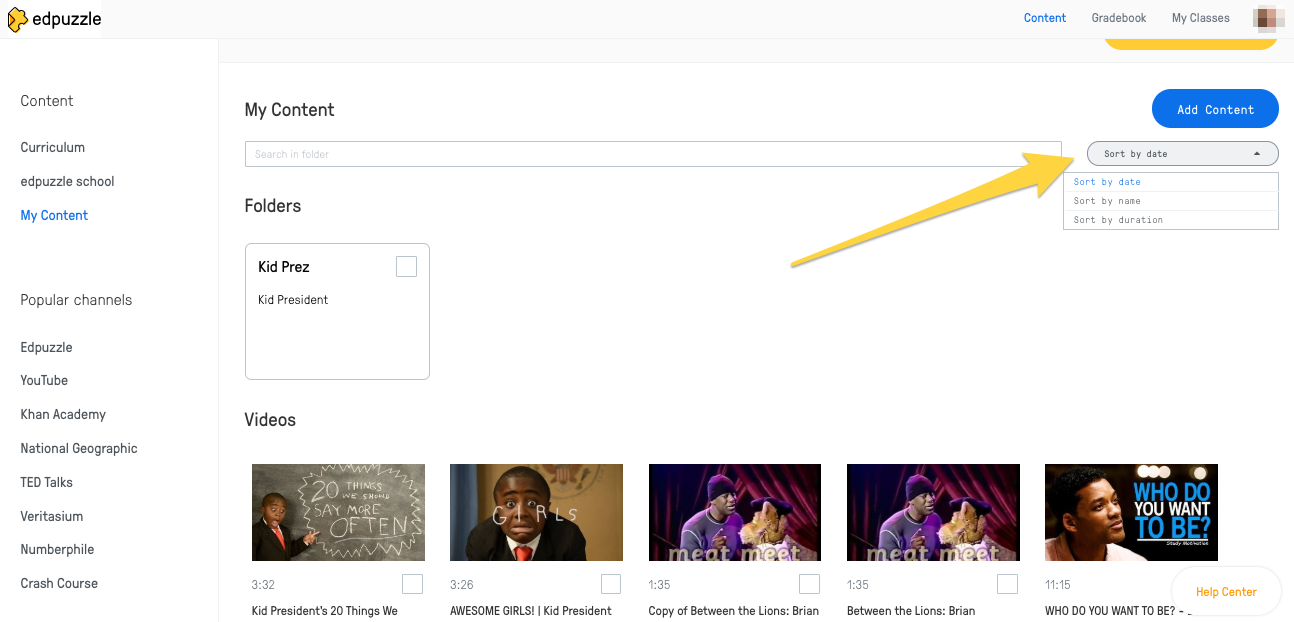
Task: Open the Curriculum section in sidebar
Action: click(x=53, y=147)
